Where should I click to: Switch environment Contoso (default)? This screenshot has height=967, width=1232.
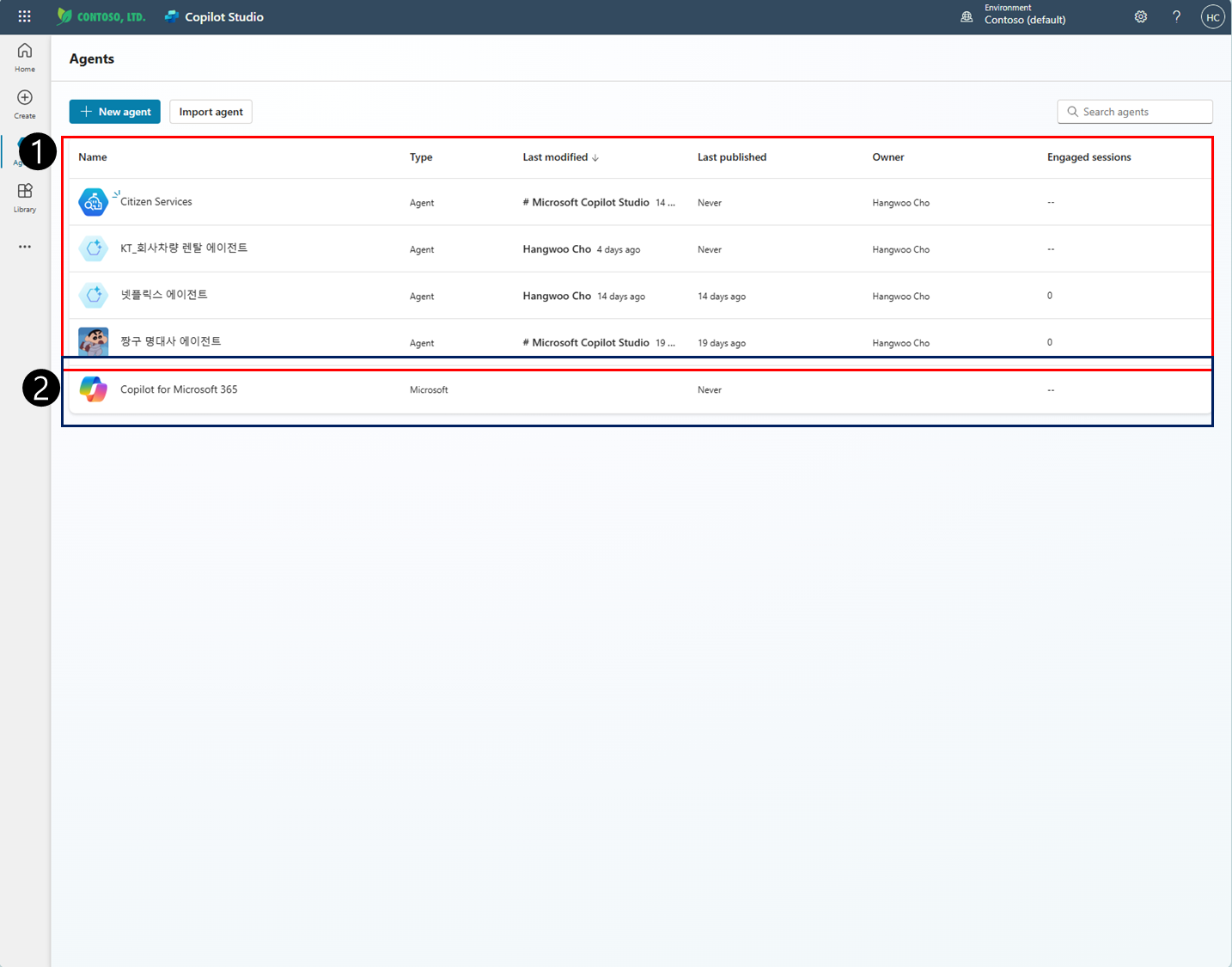click(1025, 20)
